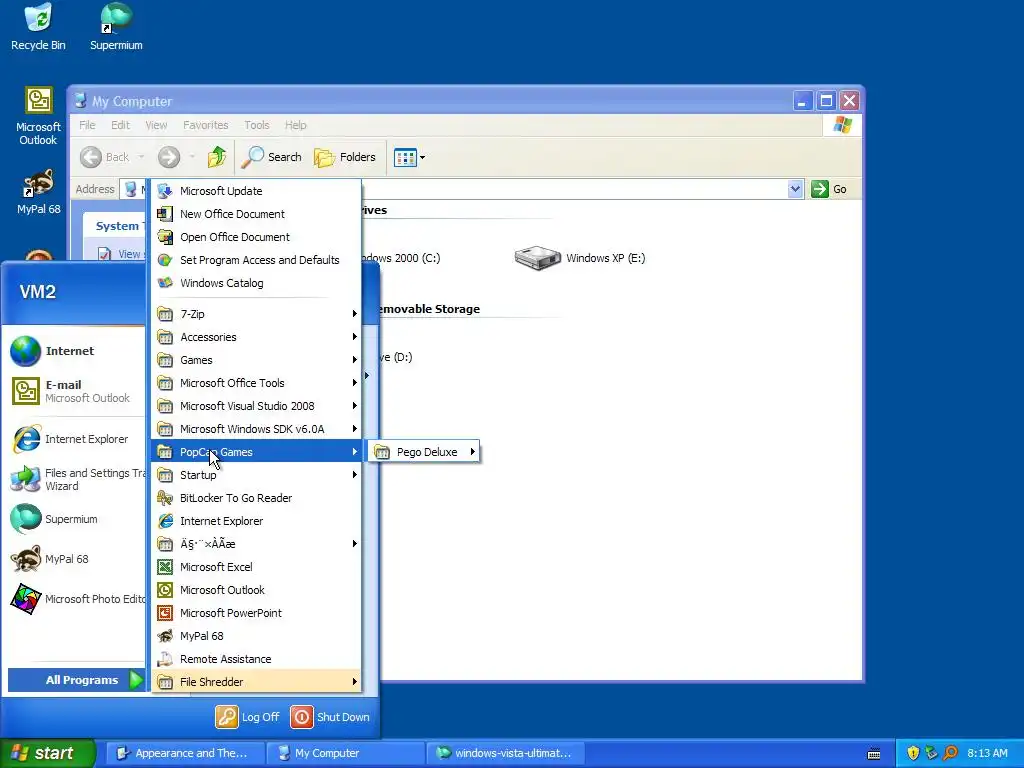Open Tools menu in My Computer

tap(257, 125)
